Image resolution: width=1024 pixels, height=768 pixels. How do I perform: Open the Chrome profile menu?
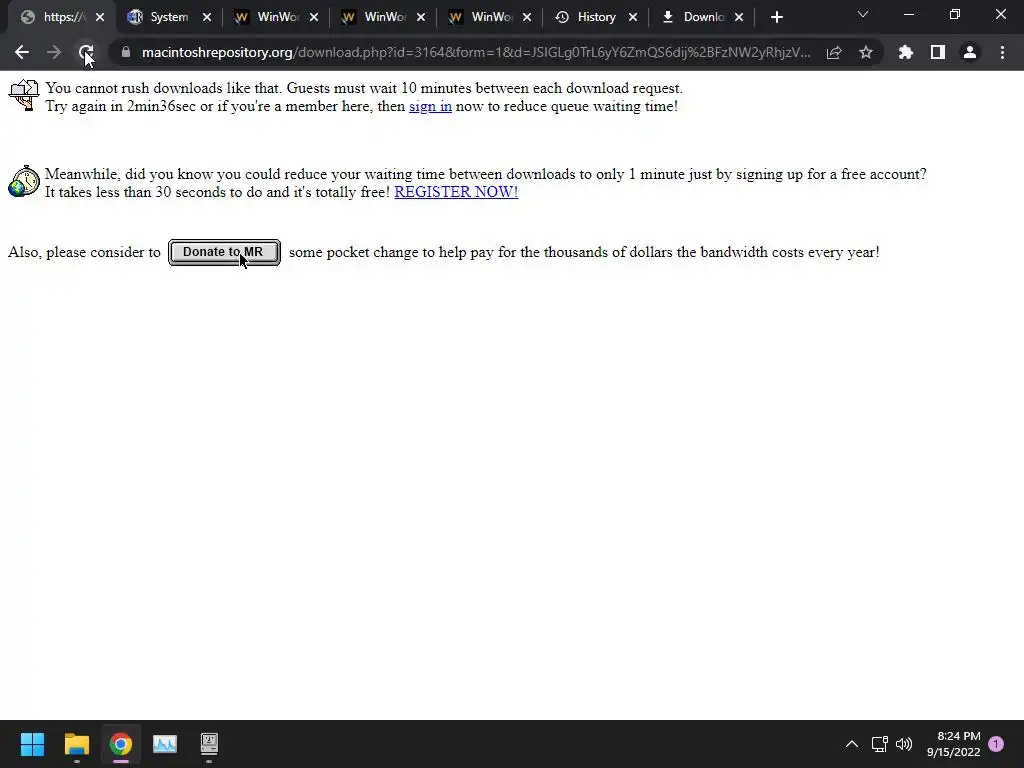click(970, 52)
